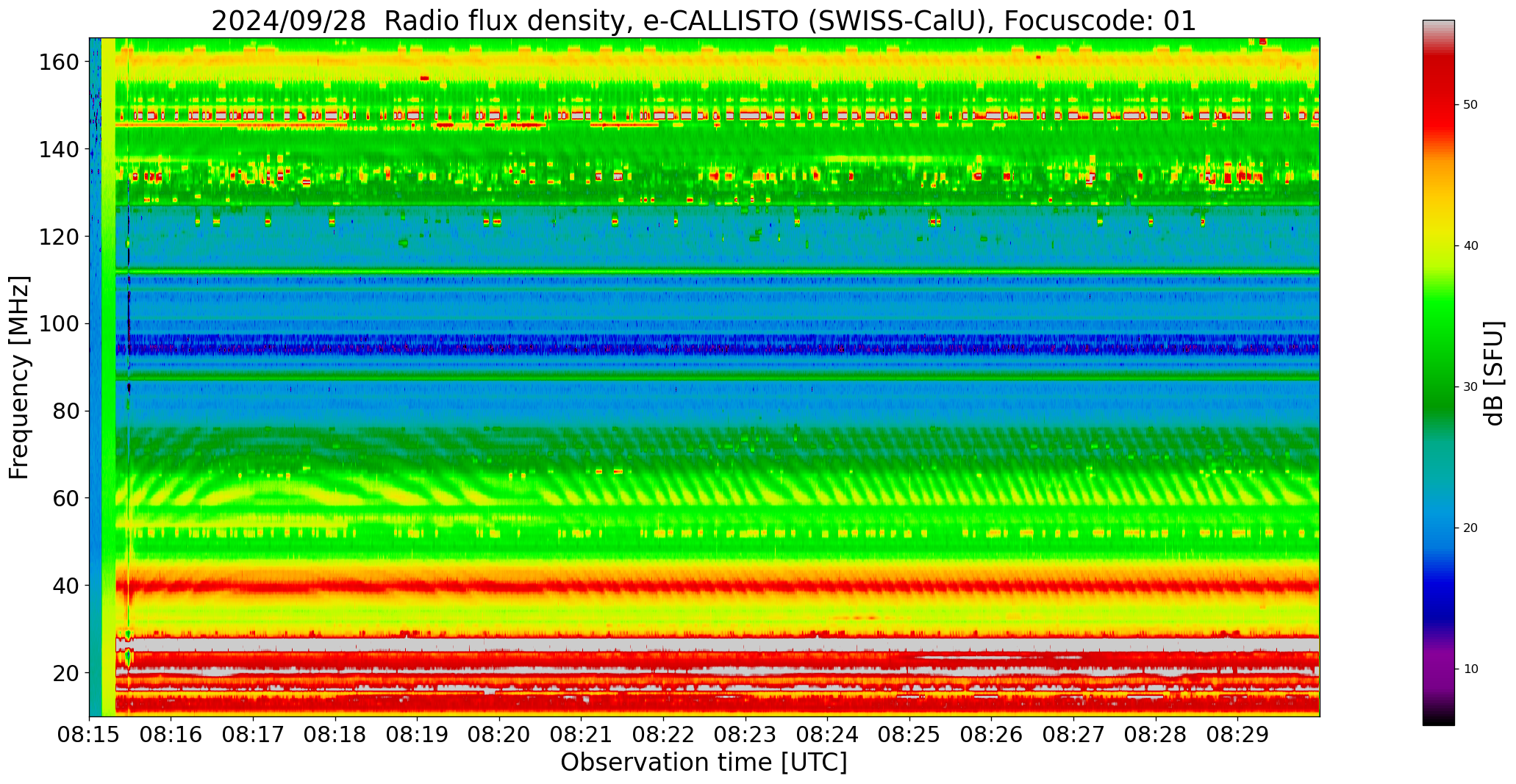Click the colorbar tick label 40
Image resolution: width=1516 pixels, height=784 pixels.
(1470, 246)
